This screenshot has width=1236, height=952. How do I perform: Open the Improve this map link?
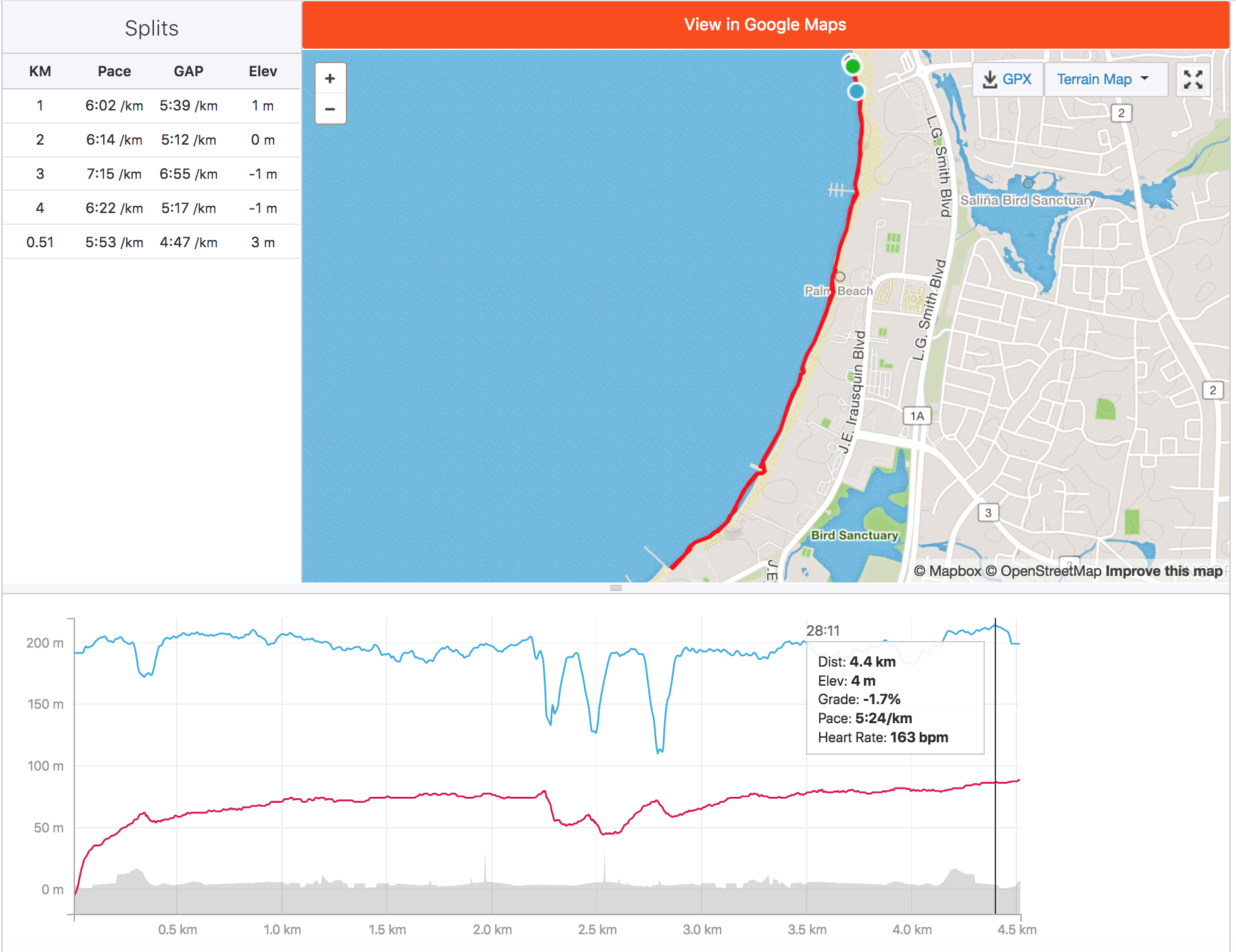[x=1164, y=571]
